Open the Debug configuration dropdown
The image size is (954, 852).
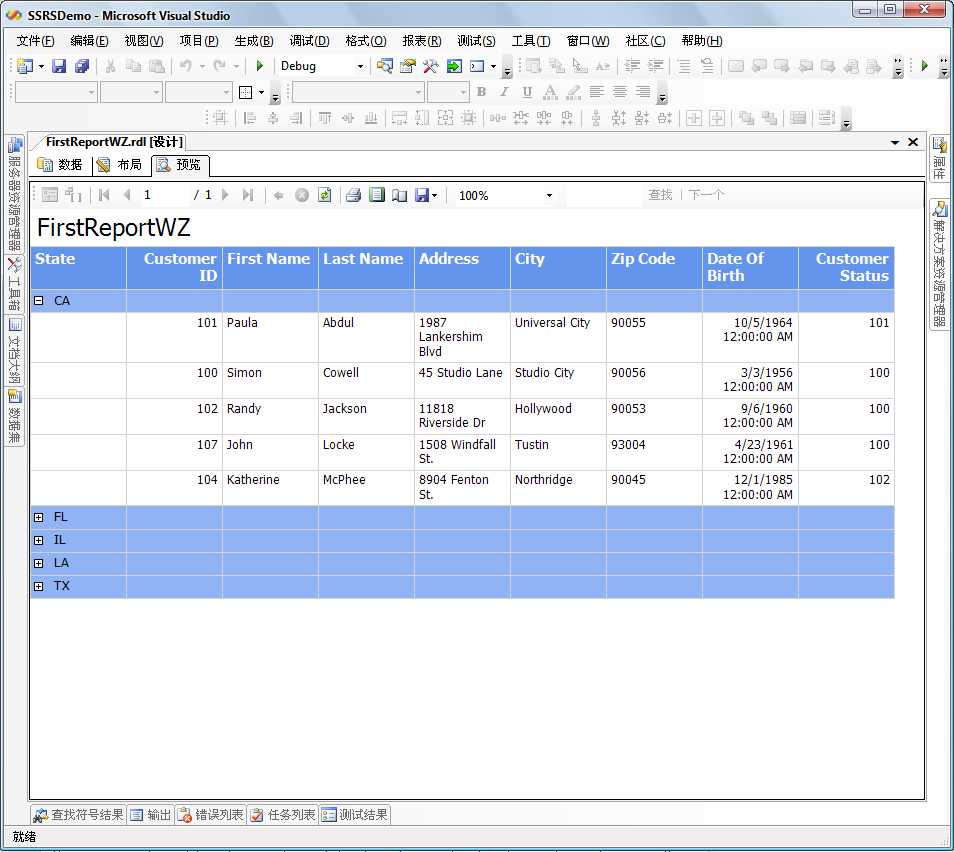pyautogui.click(x=360, y=66)
